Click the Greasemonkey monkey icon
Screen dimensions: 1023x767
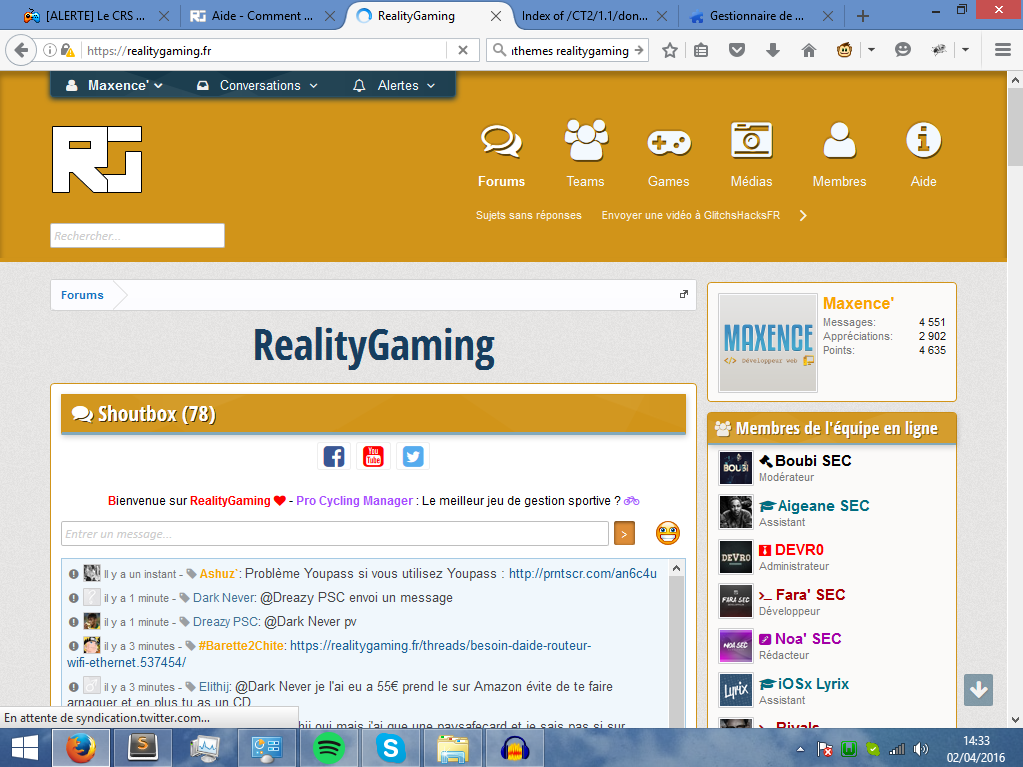click(x=844, y=50)
